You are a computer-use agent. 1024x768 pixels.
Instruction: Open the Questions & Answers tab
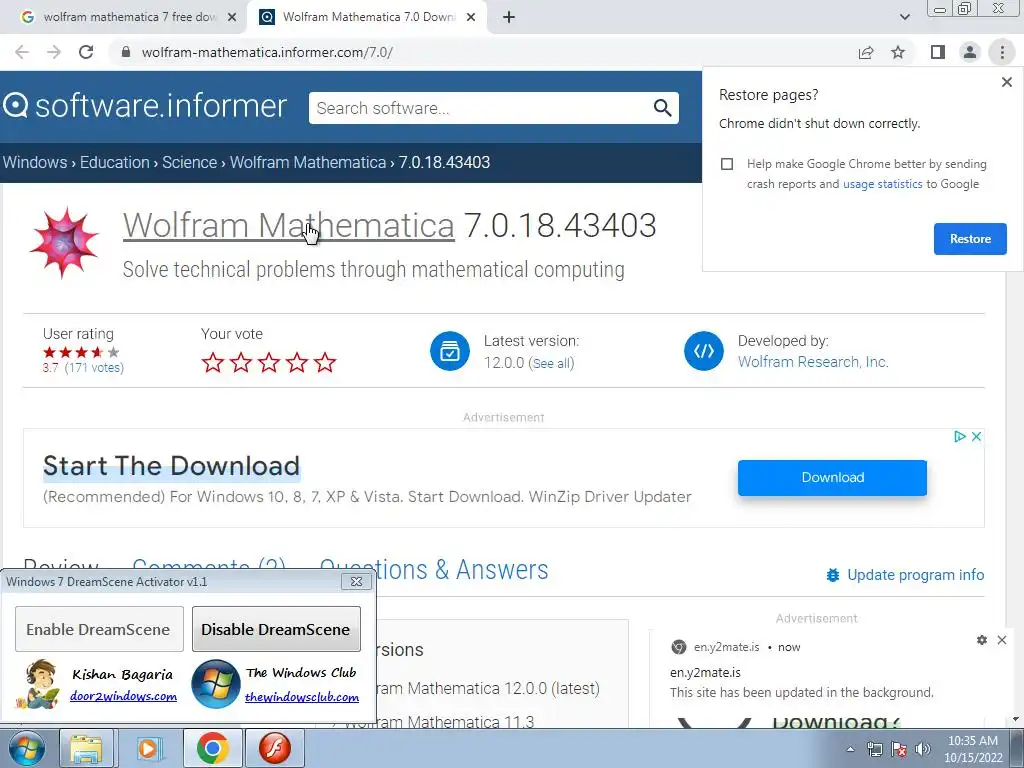(434, 569)
